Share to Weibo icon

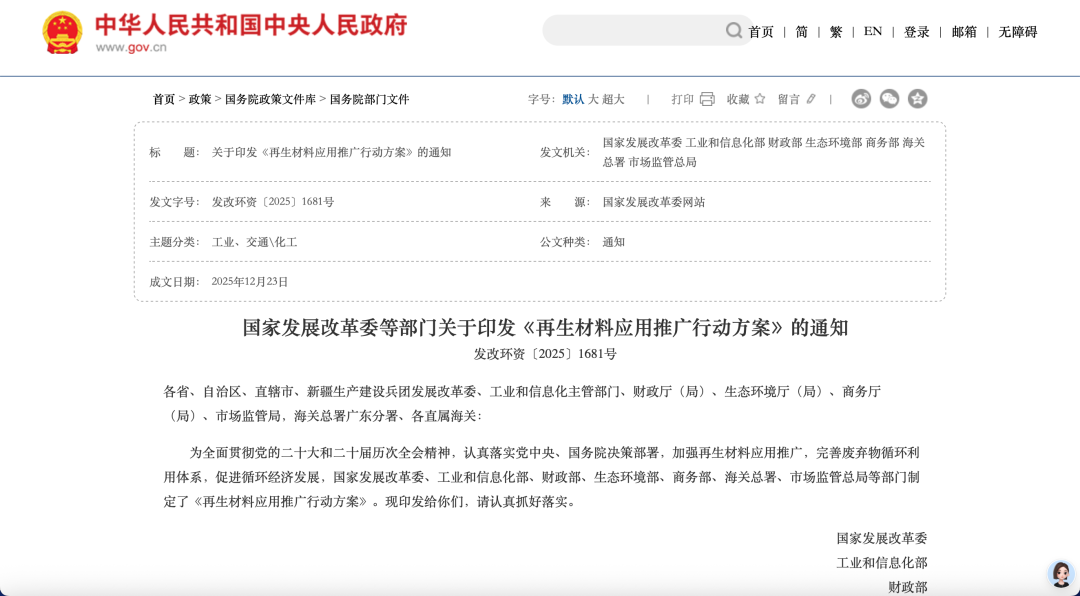pos(861,99)
